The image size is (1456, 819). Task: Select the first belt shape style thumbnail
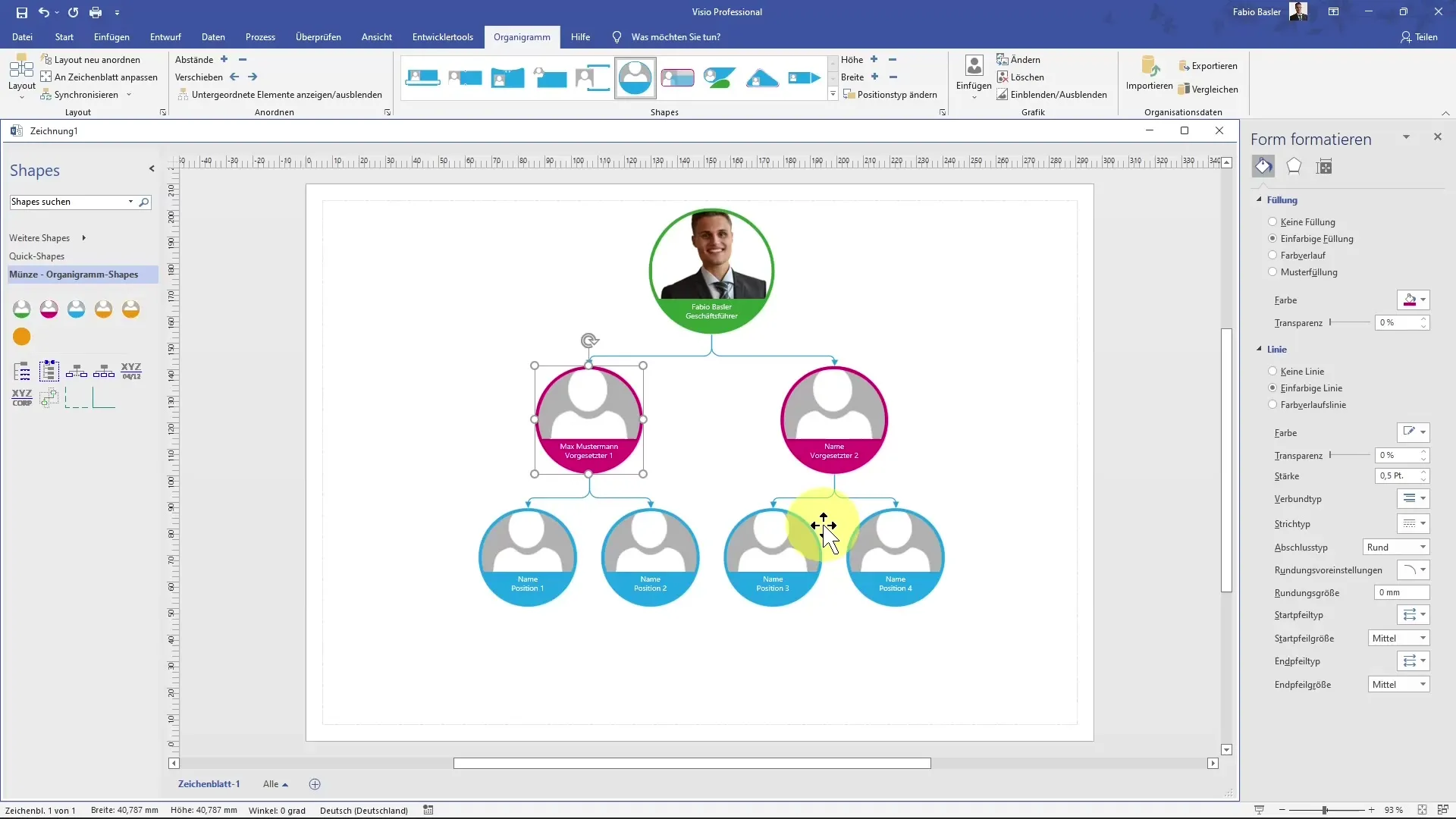422,77
